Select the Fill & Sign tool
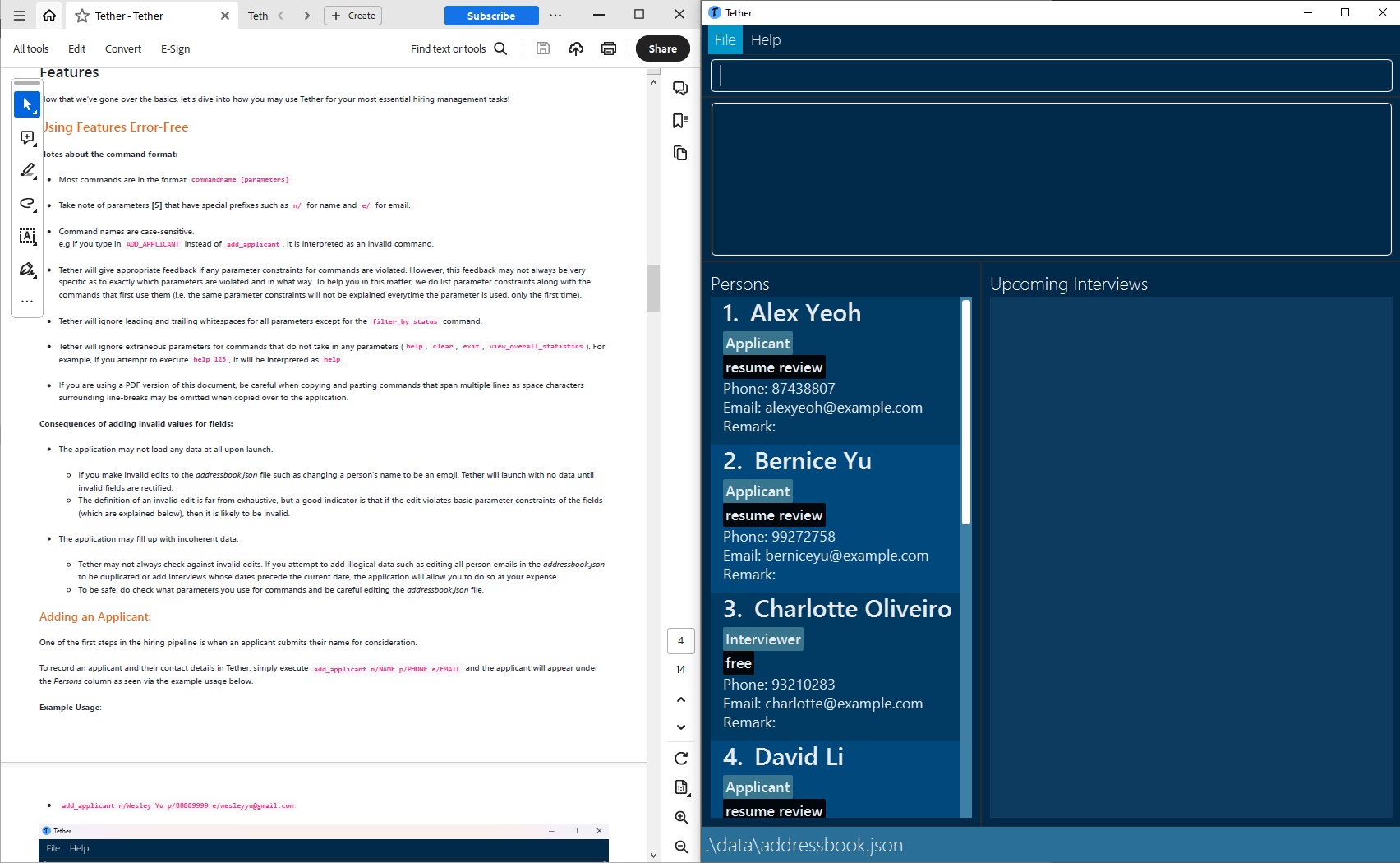Viewport: 1400px width, 863px height. (x=27, y=269)
